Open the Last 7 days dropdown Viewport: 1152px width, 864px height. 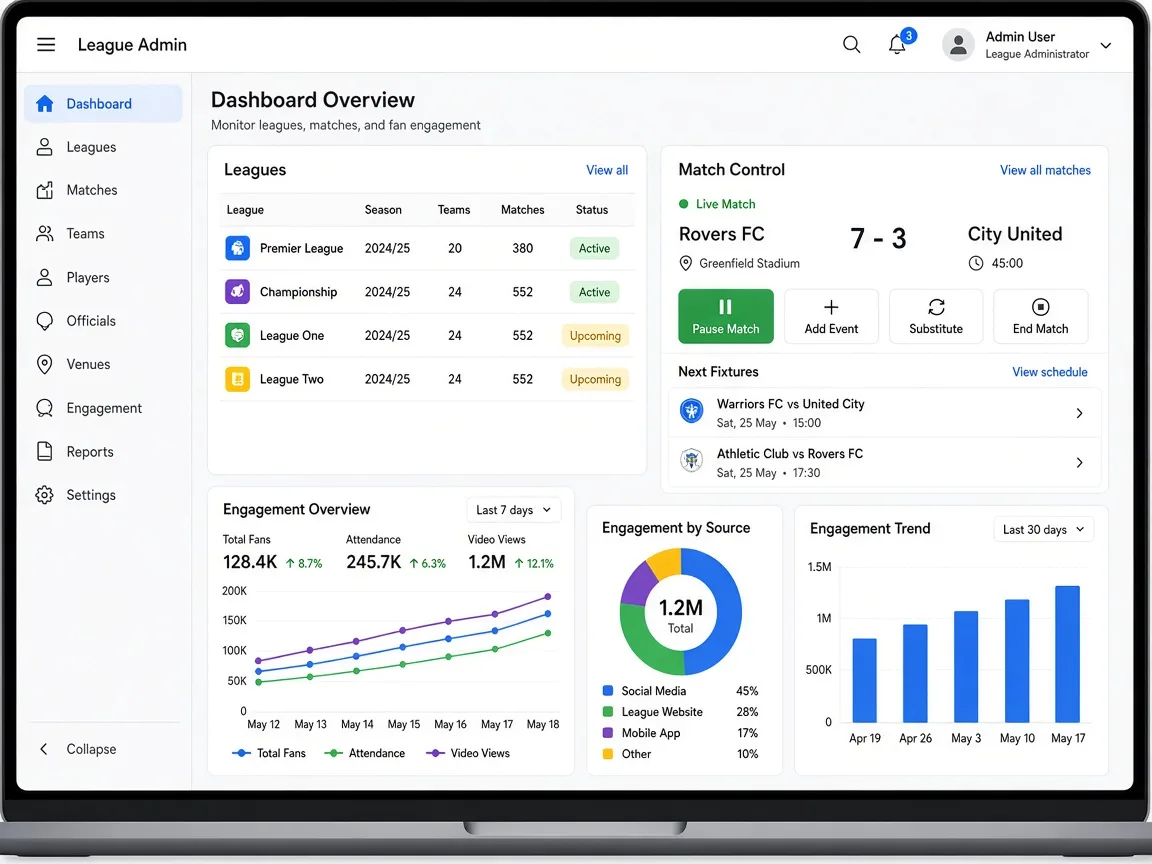click(x=514, y=510)
